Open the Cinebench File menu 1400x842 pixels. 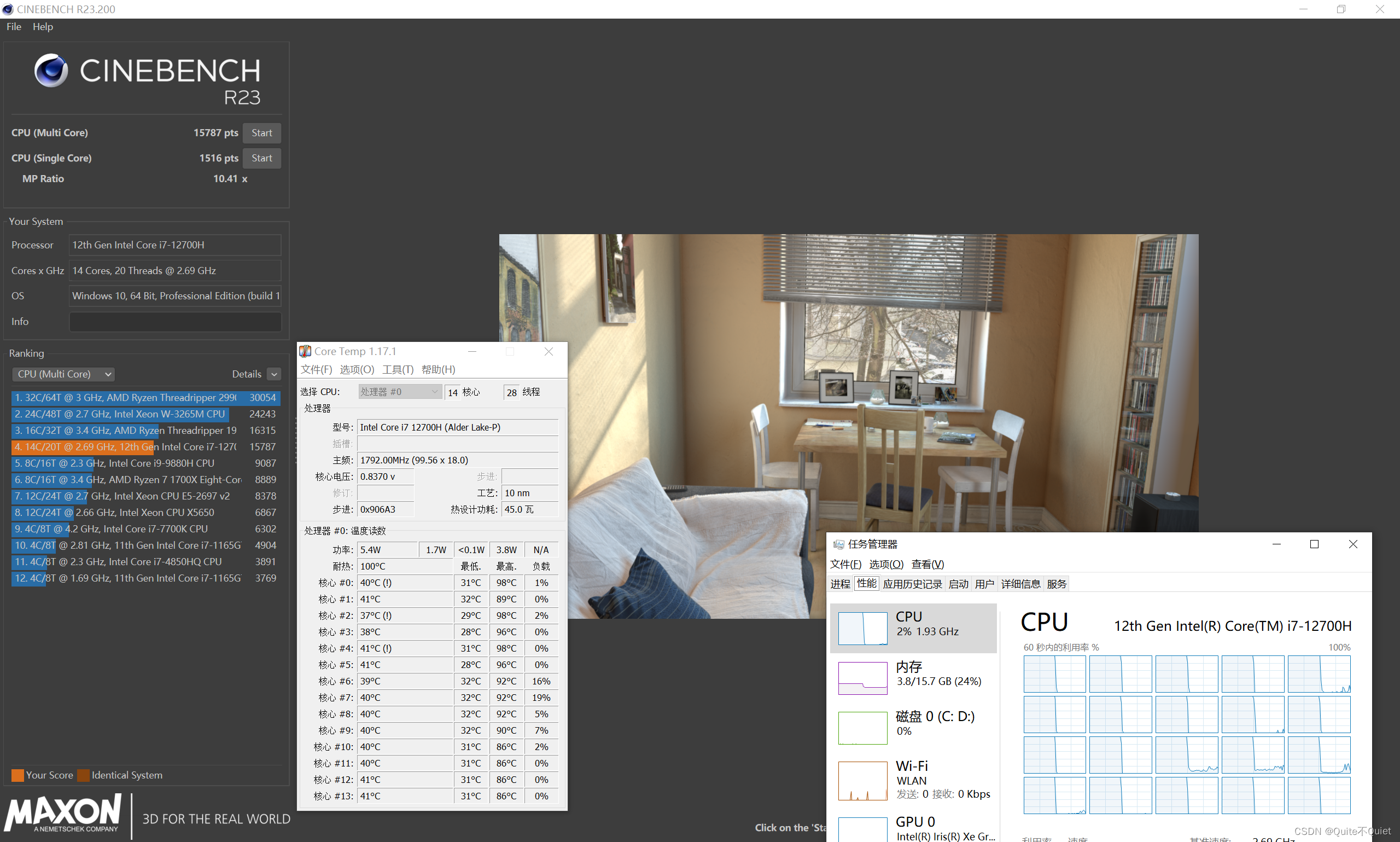pos(14,27)
